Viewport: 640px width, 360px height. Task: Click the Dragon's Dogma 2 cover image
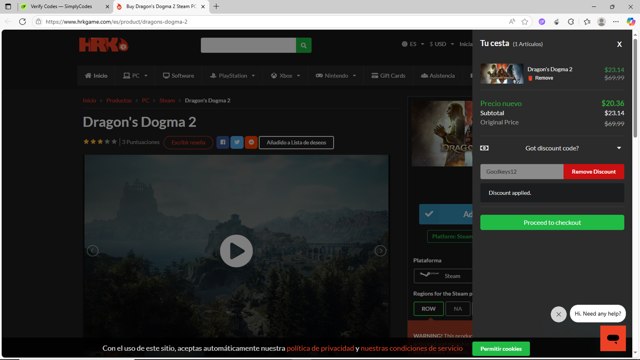(442, 133)
